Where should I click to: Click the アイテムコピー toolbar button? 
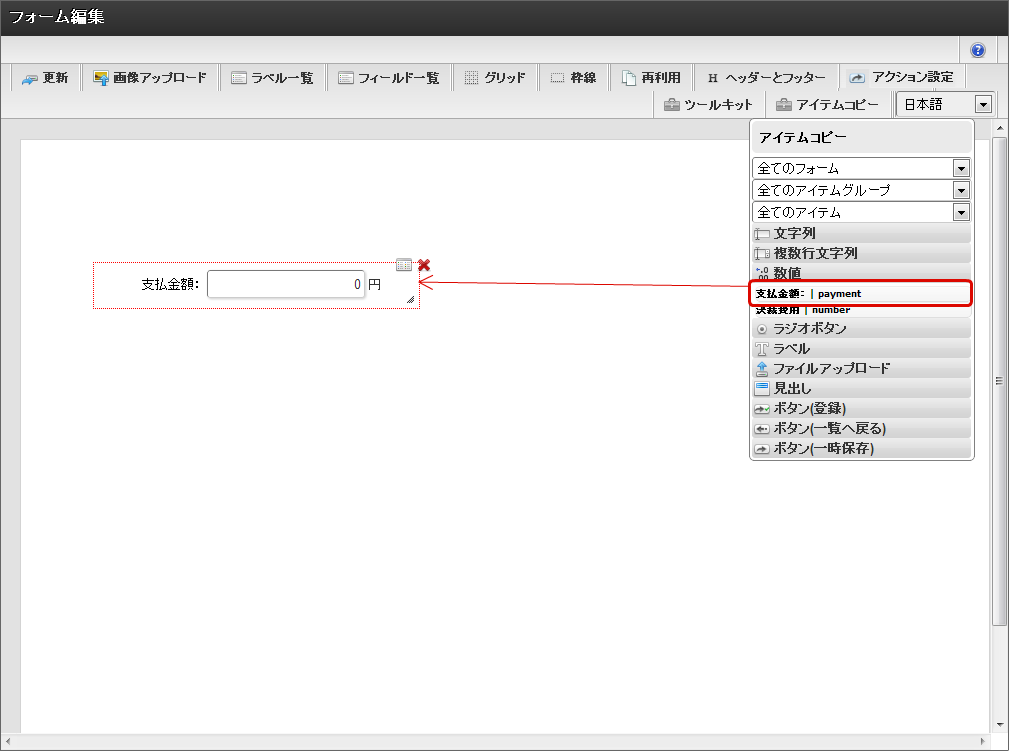828,105
